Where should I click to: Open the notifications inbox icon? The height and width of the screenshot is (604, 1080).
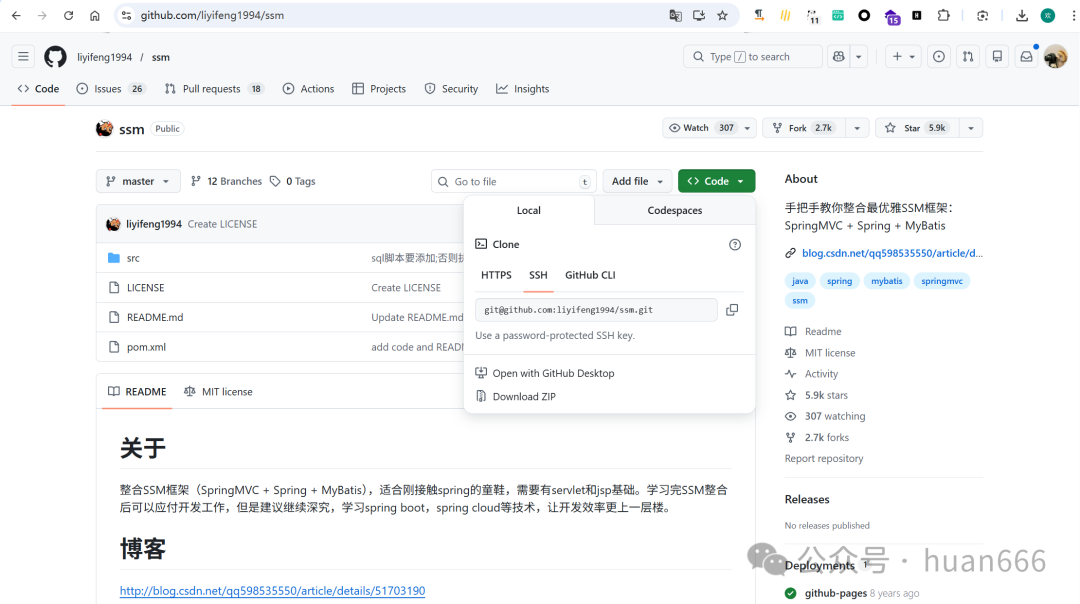click(x=1026, y=57)
